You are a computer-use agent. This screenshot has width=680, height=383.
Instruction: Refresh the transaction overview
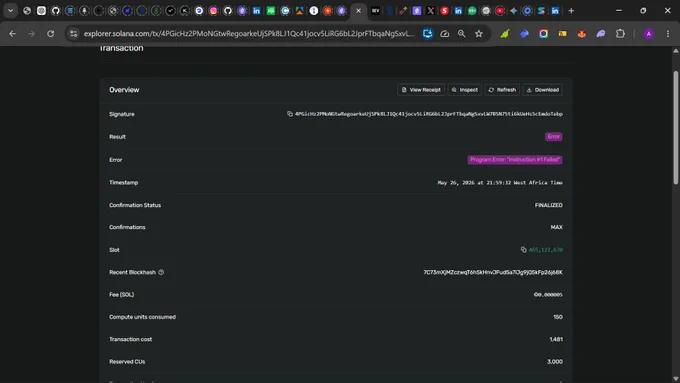coord(502,90)
